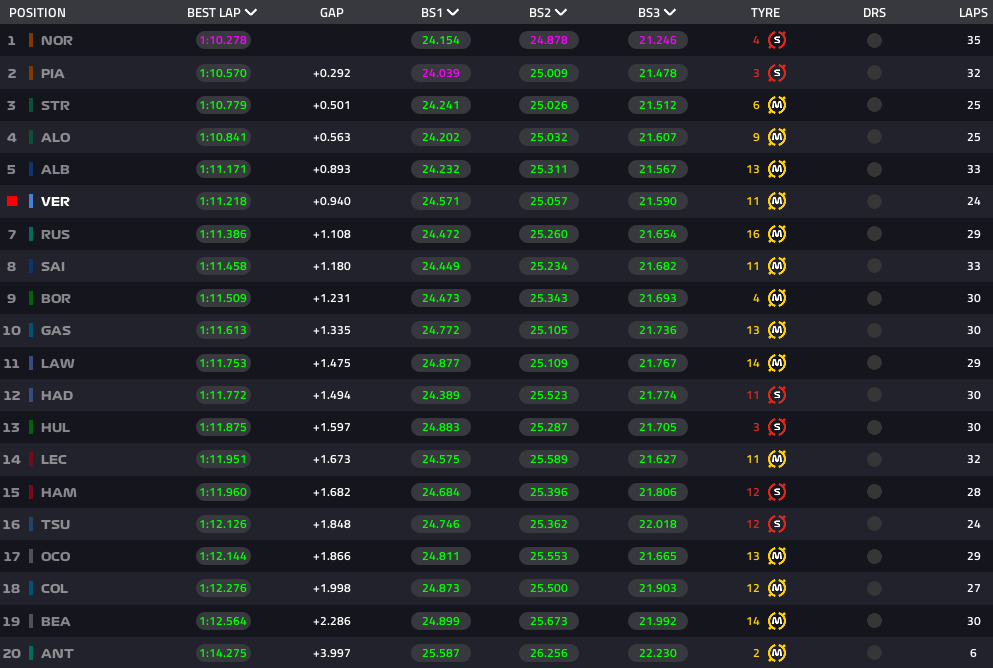Click the soft tyre icon in Hadjar's row
Viewport: 993px width, 668px height.
coord(777,395)
